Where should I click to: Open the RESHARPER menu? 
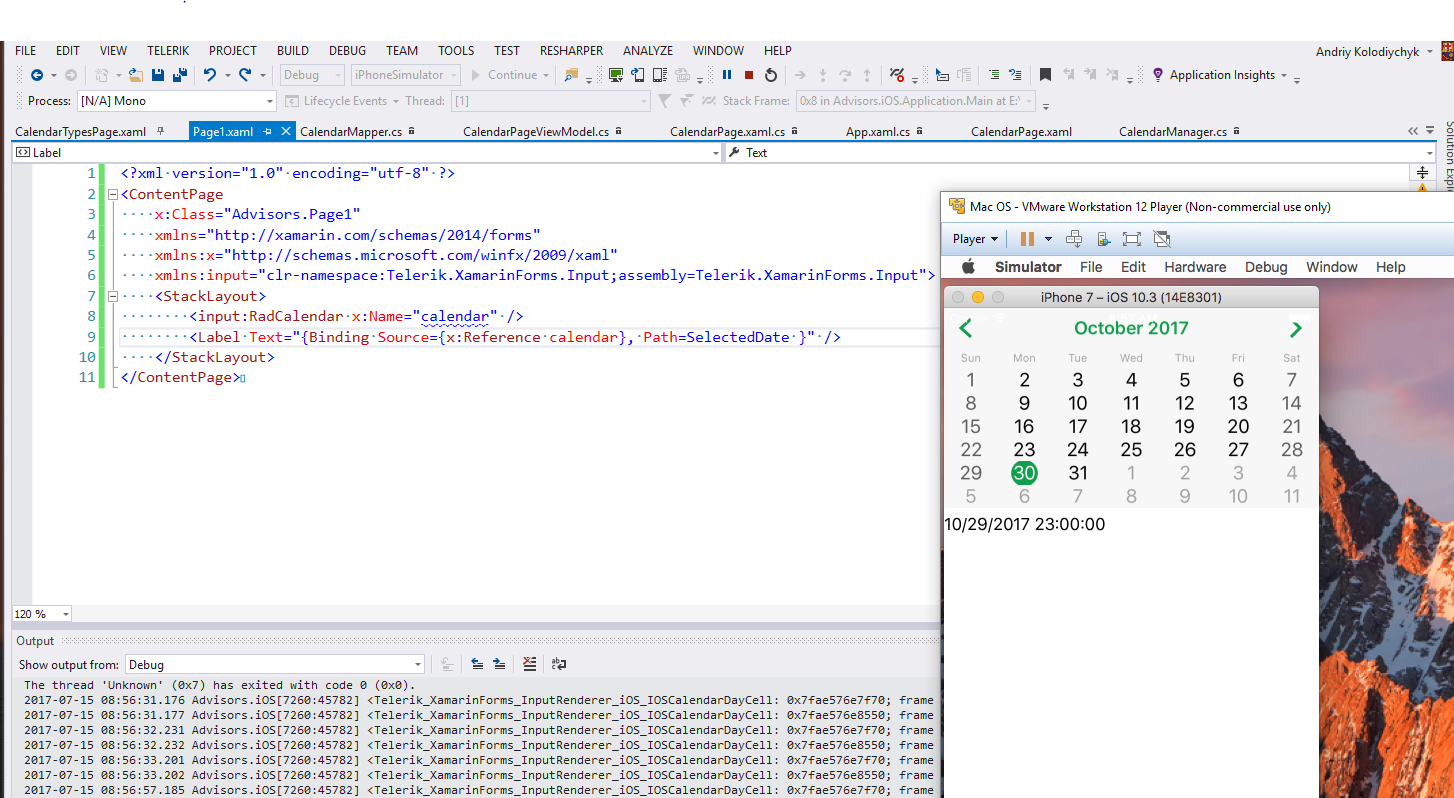click(x=571, y=51)
